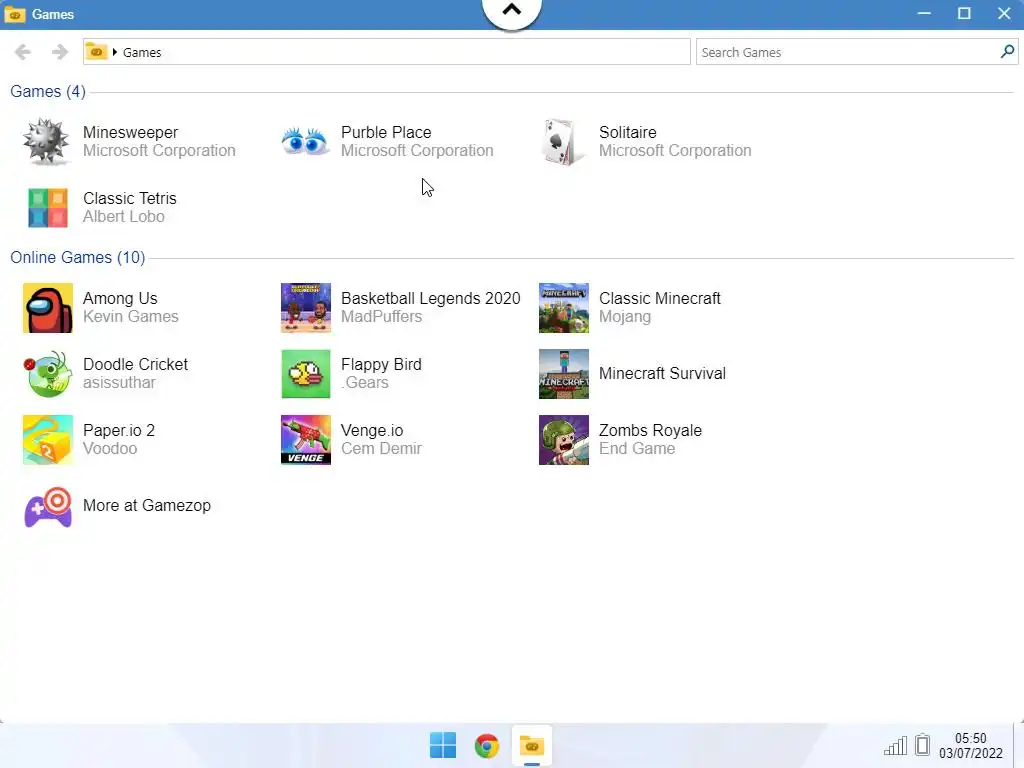Click the Kevin Games publisher text
This screenshot has width=1024, height=768.
131,317
